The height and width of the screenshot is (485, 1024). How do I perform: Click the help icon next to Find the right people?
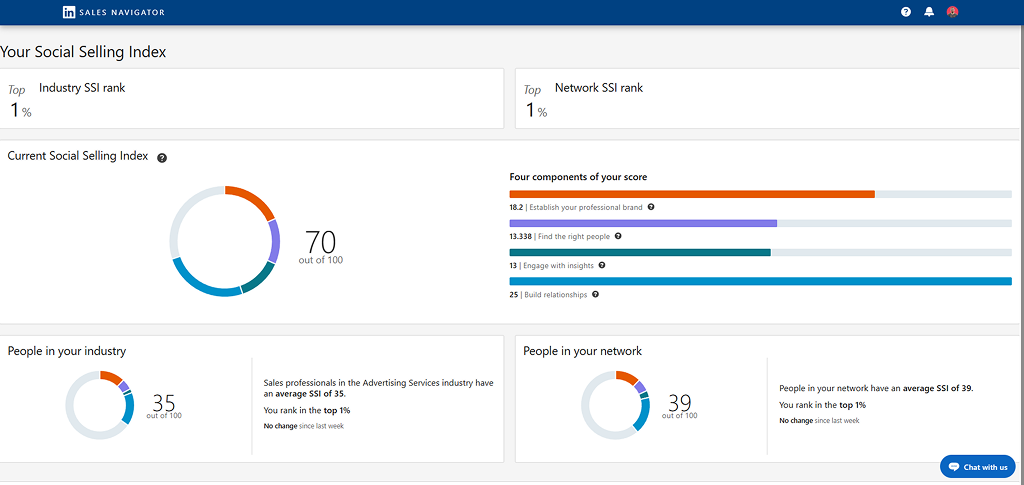pos(618,236)
